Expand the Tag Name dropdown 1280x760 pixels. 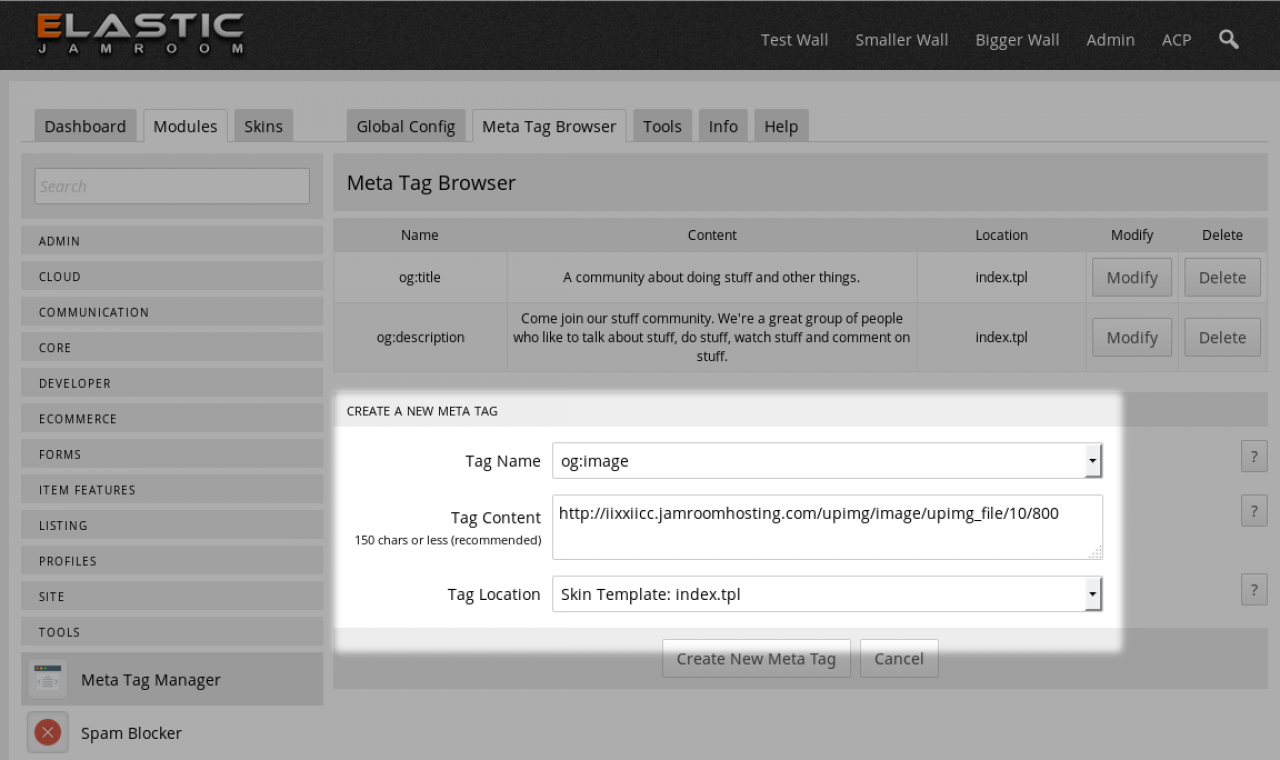[1092, 461]
